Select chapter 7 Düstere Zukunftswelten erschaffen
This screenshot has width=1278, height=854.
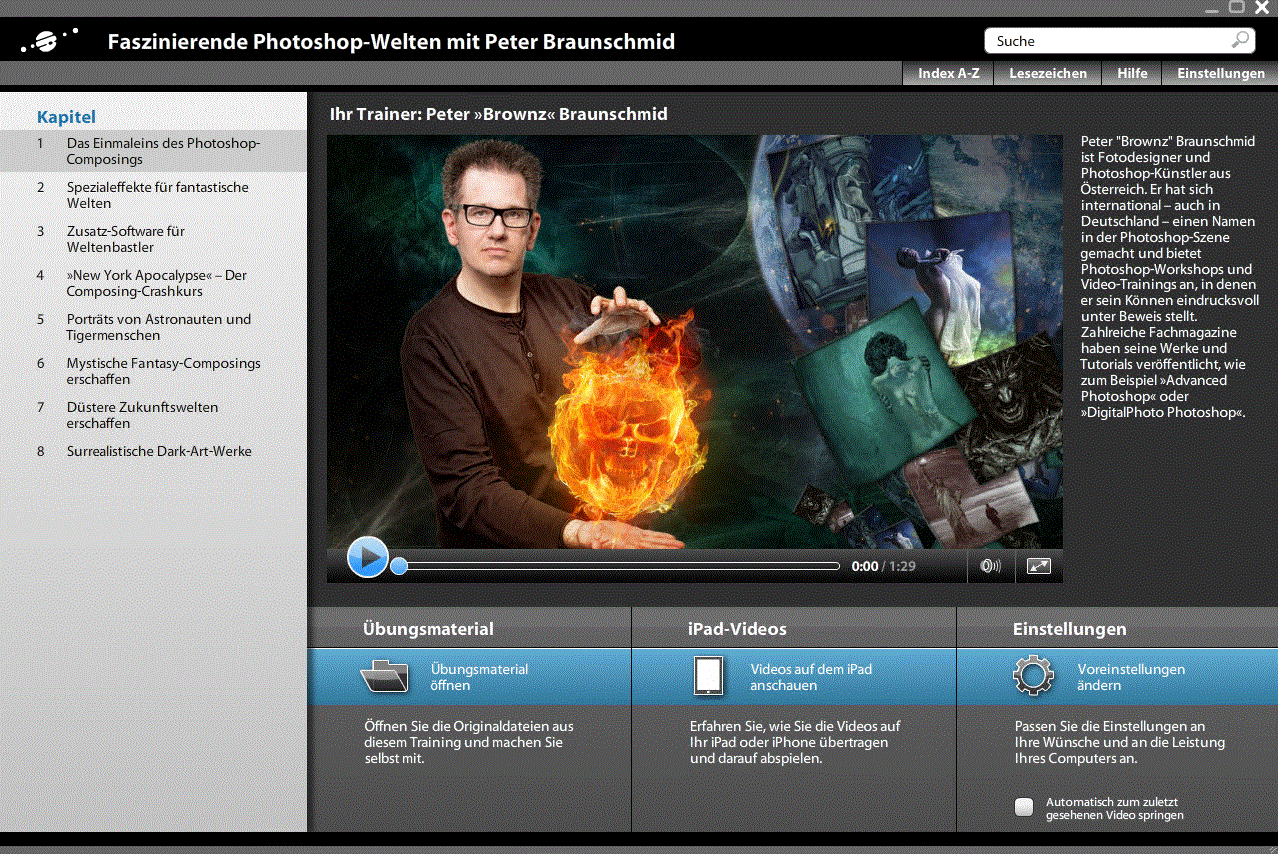pos(154,415)
